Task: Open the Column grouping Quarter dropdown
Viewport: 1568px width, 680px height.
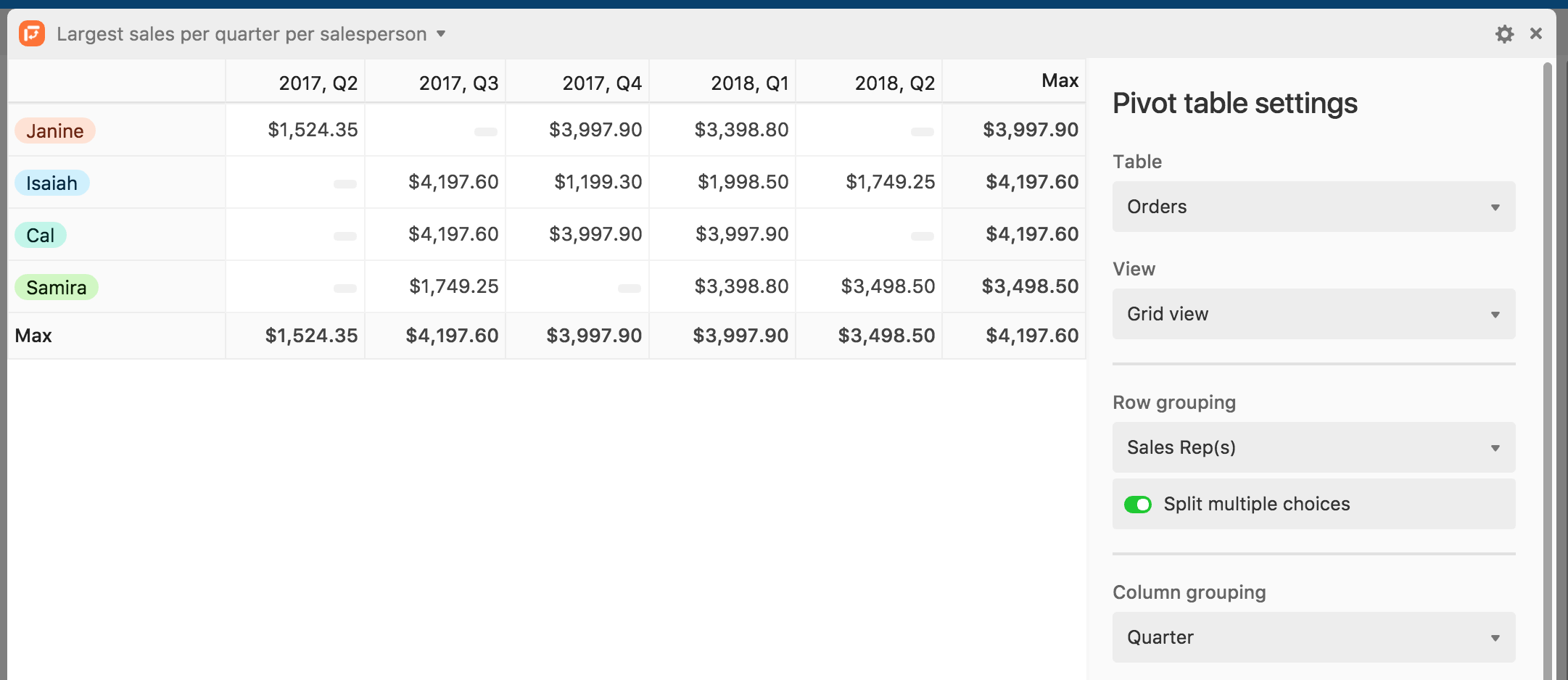Action: (x=1313, y=637)
